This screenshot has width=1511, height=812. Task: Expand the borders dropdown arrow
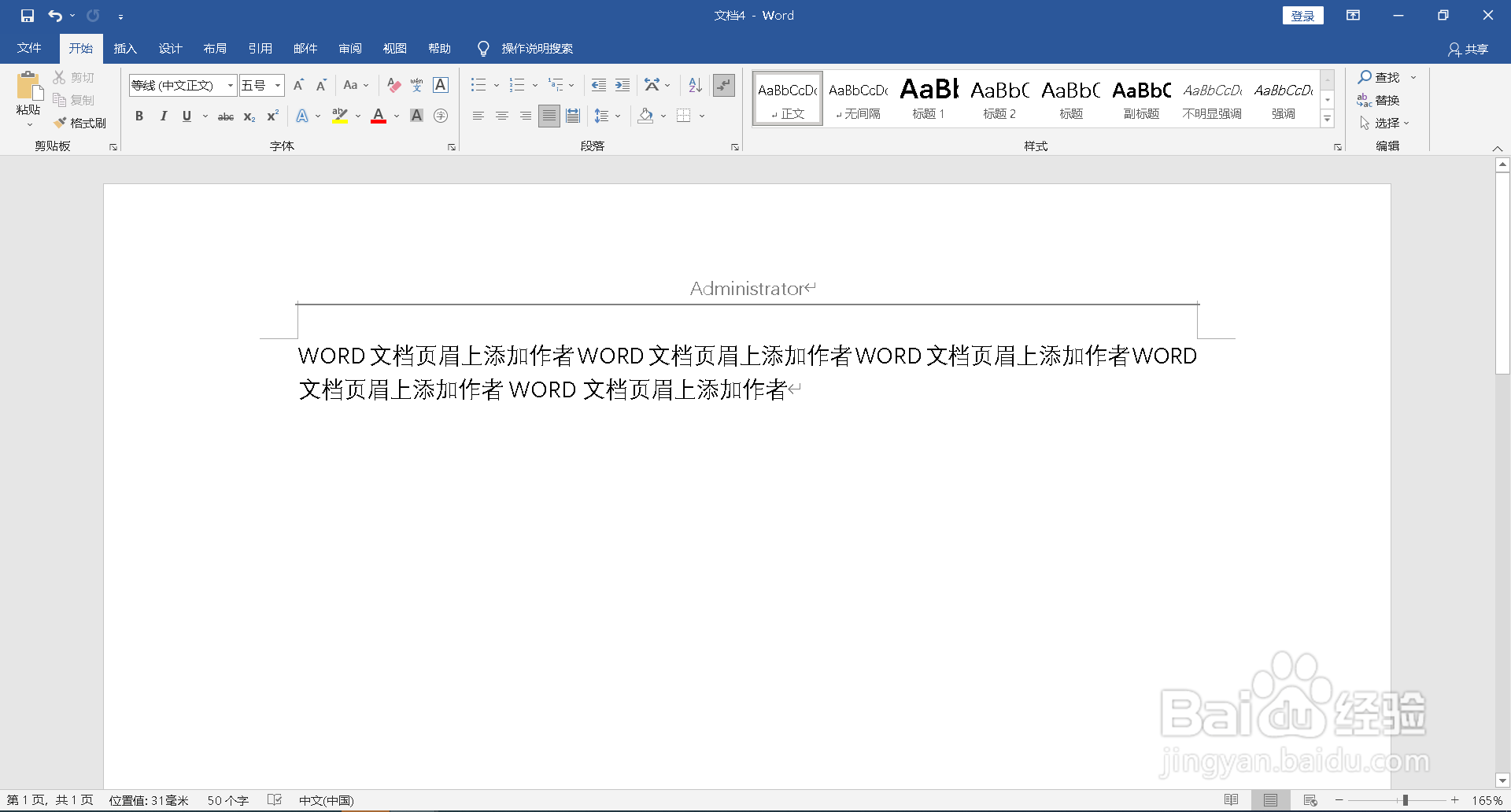pos(702,116)
